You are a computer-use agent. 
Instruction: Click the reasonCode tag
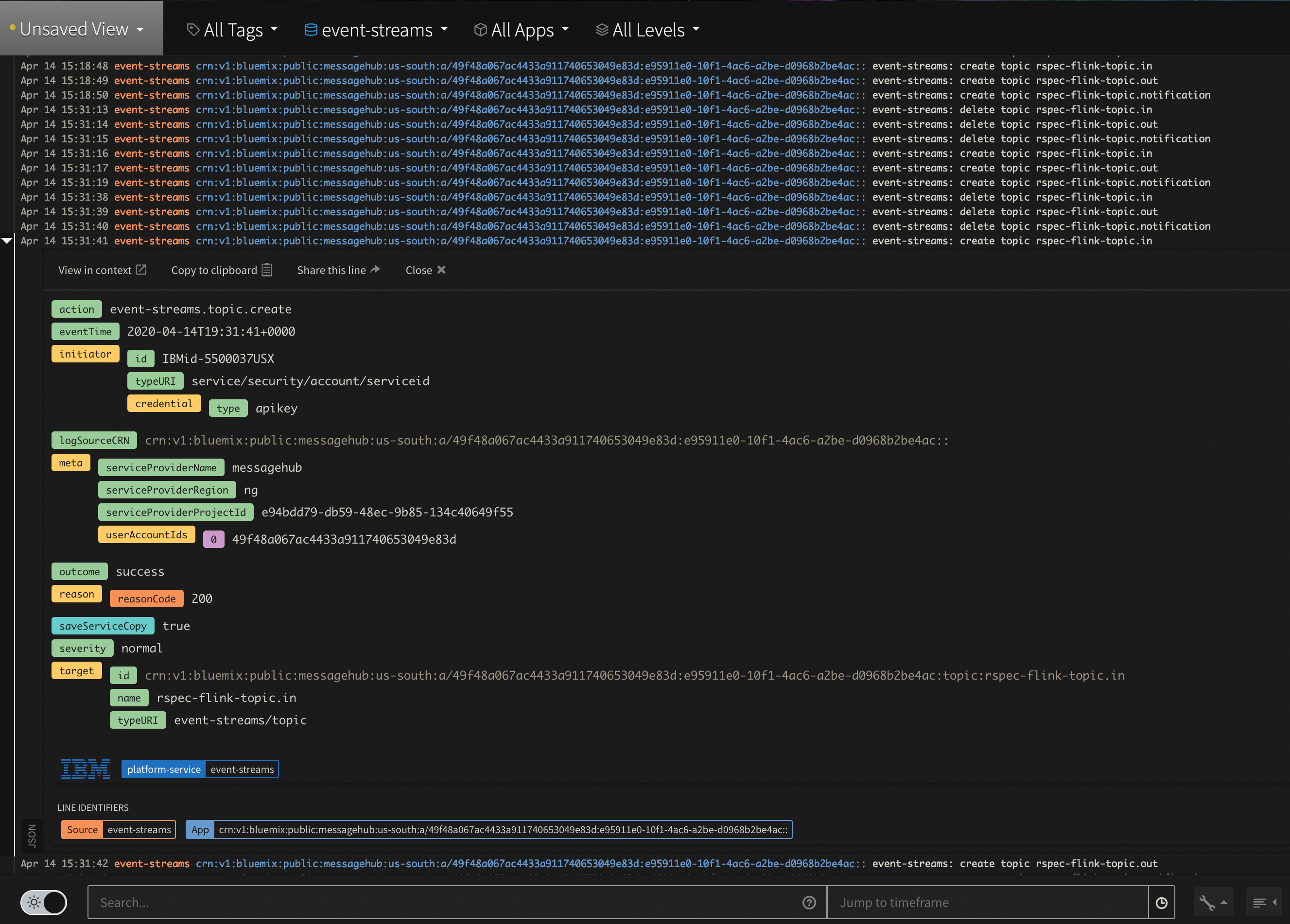147,599
